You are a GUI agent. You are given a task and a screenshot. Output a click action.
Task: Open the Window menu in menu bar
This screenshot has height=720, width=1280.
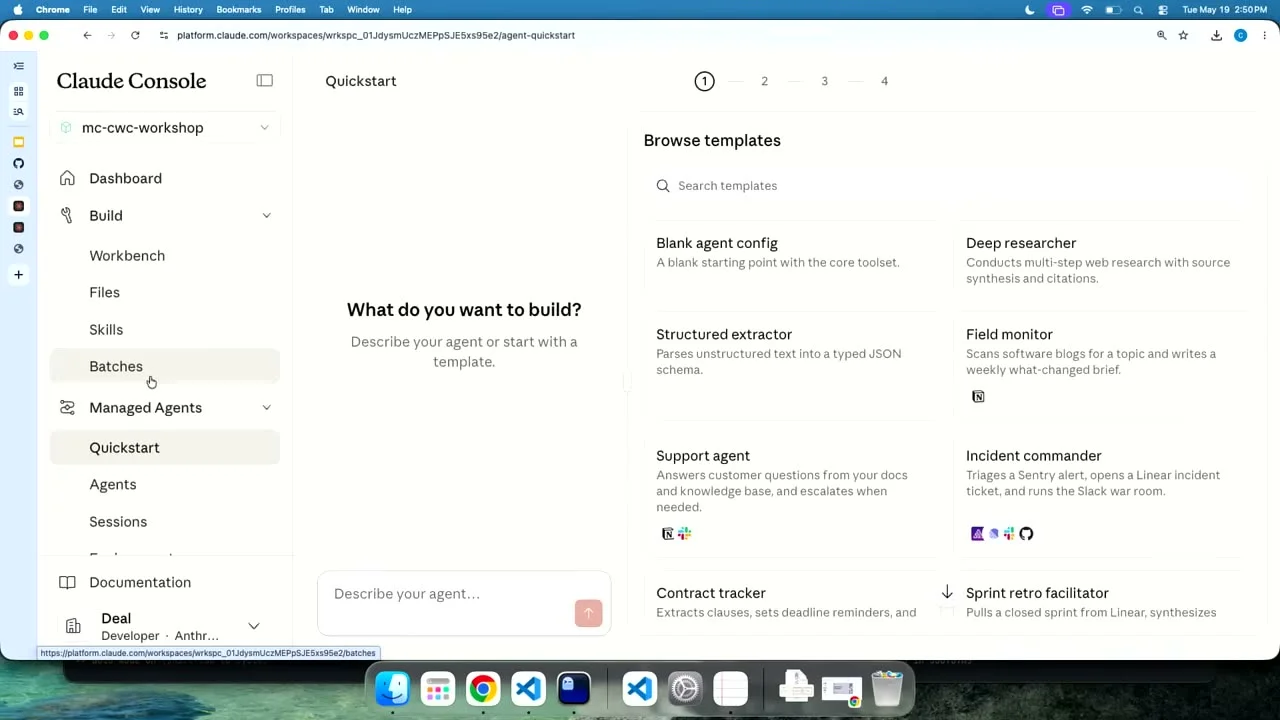coord(363,9)
